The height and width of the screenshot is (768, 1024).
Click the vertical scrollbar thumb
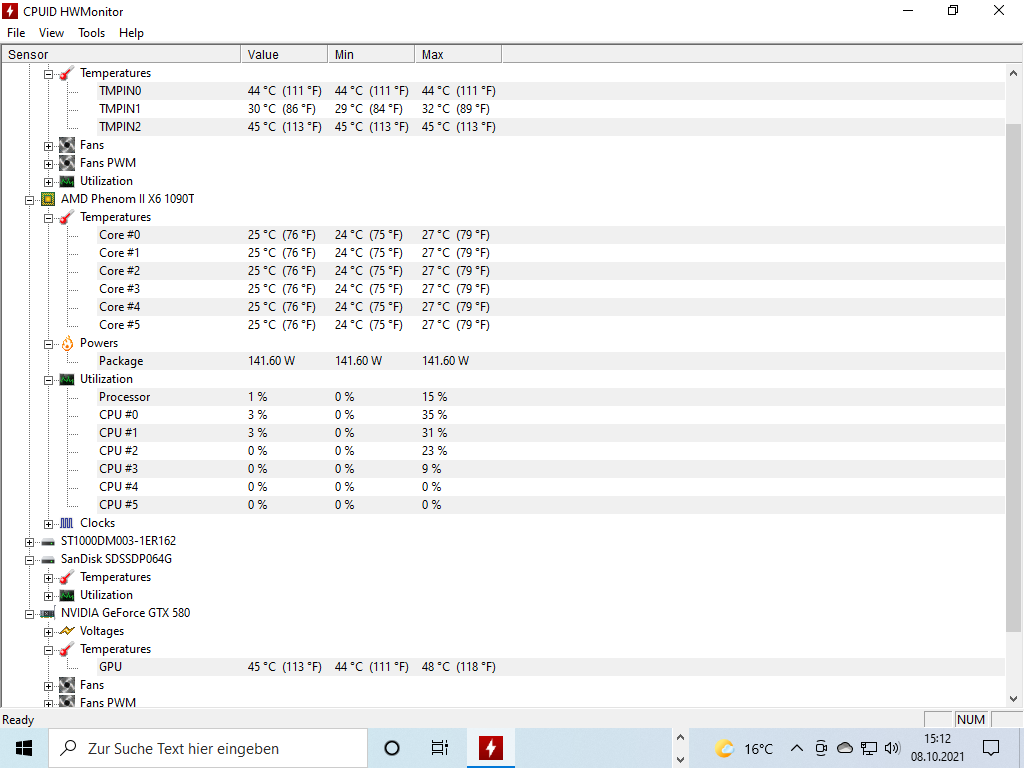1013,377
